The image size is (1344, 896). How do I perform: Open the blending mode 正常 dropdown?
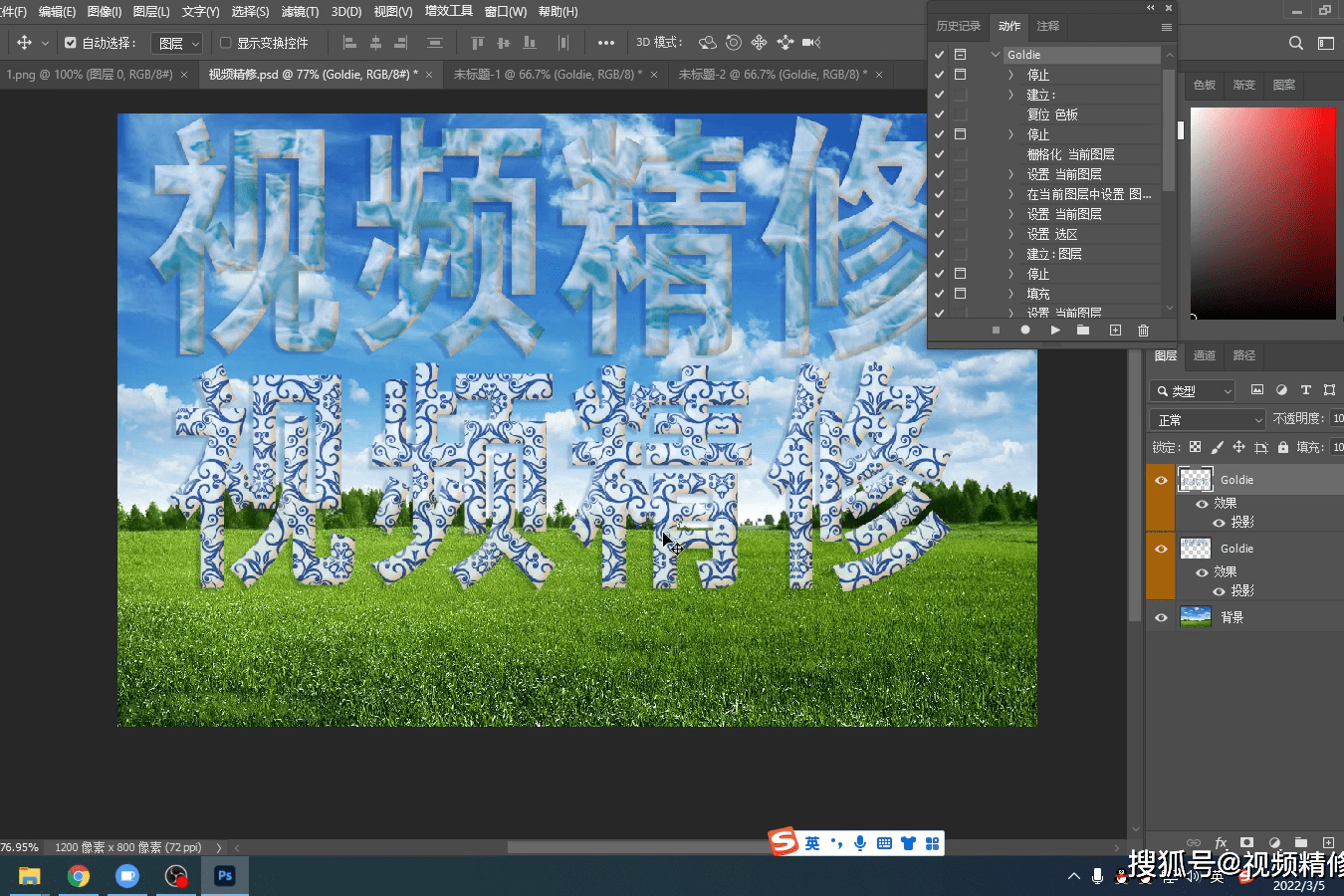point(1206,419)
